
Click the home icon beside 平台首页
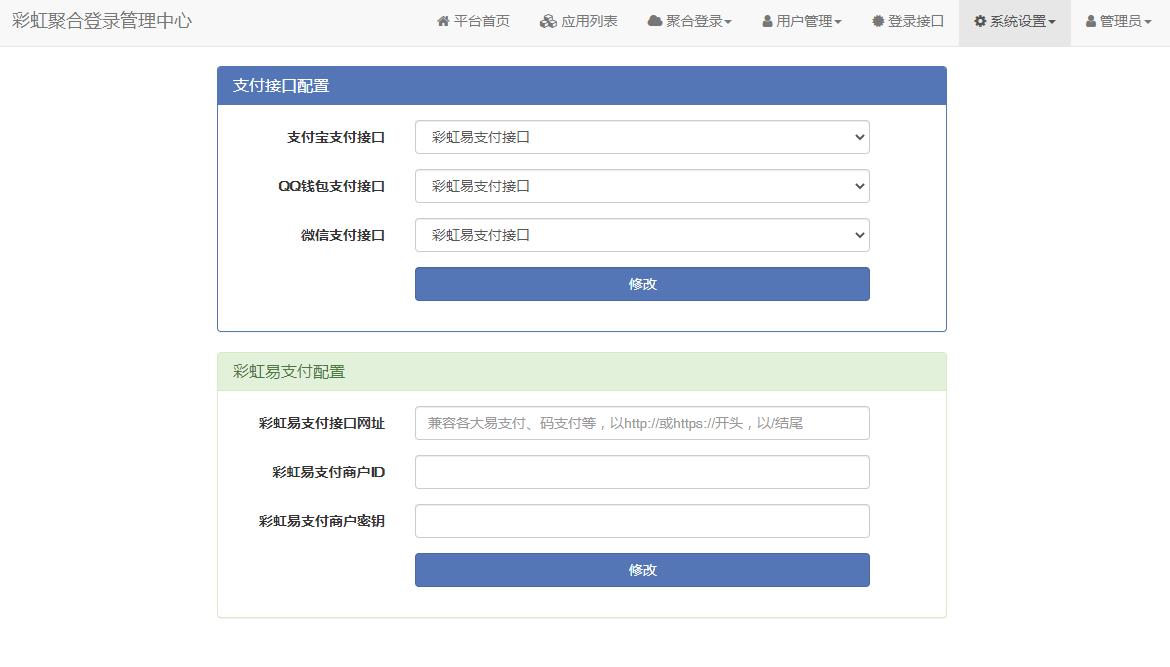(443, 21)
